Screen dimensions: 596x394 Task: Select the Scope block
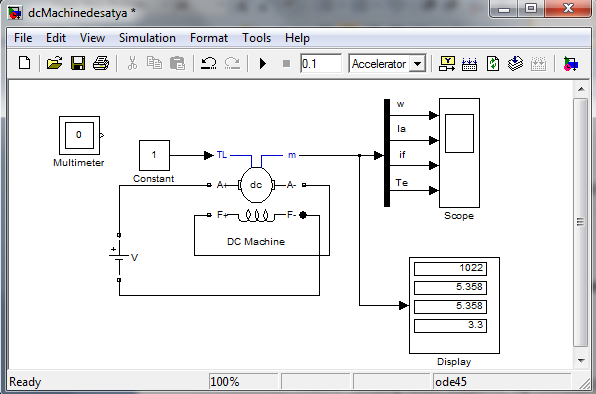(x=459, y=153)
